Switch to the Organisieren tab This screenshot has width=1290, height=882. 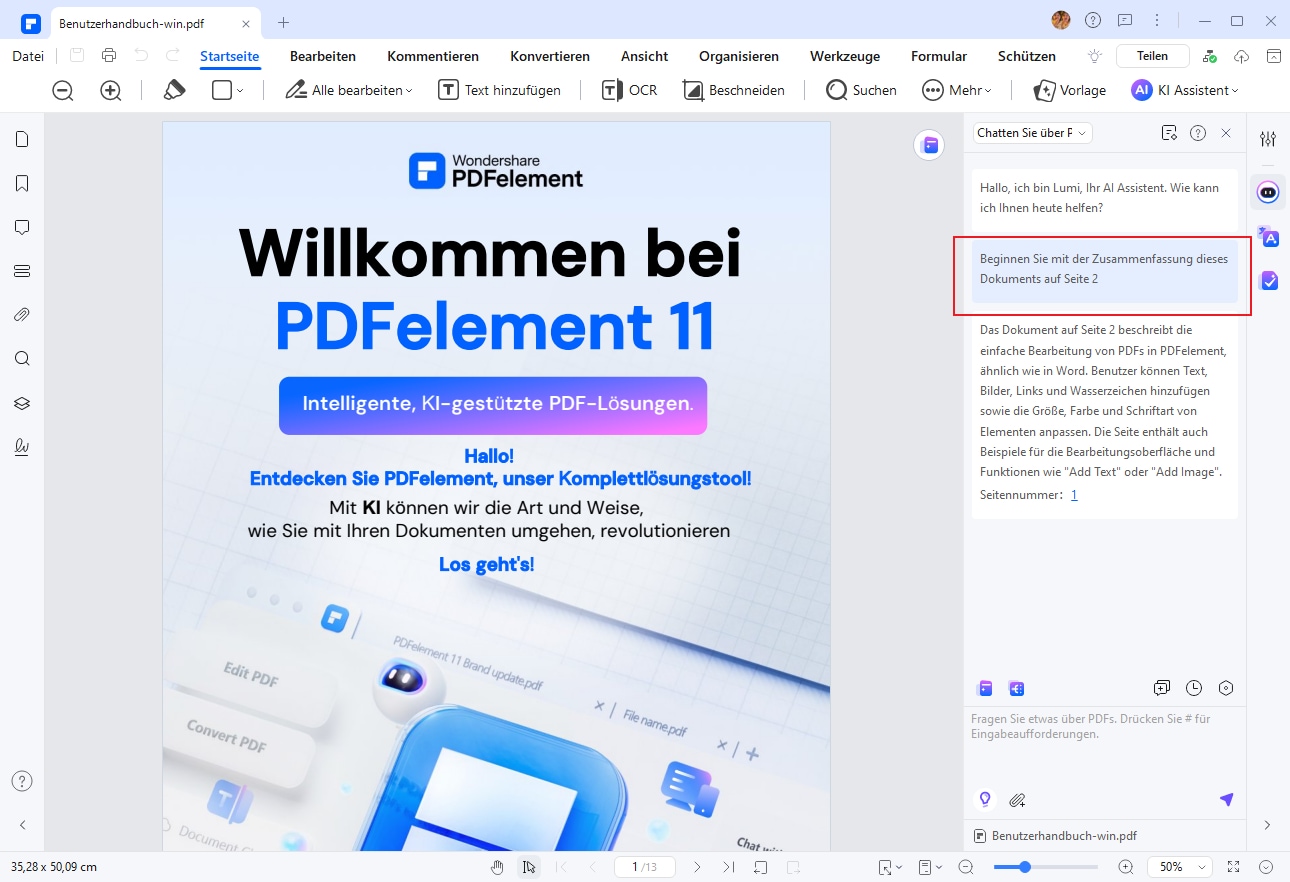739,56
